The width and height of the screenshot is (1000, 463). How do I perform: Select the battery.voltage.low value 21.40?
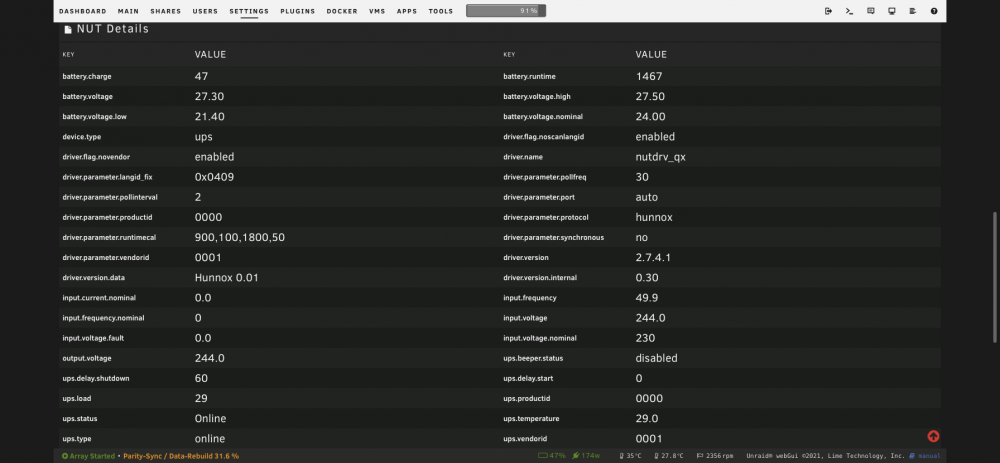(x=209, y=117)
